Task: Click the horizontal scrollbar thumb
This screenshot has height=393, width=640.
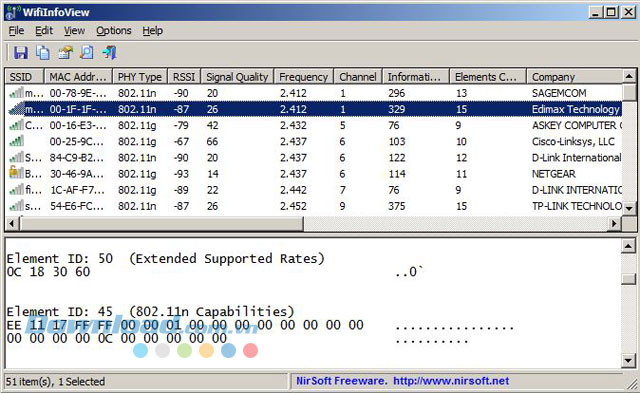Action: 161,223
